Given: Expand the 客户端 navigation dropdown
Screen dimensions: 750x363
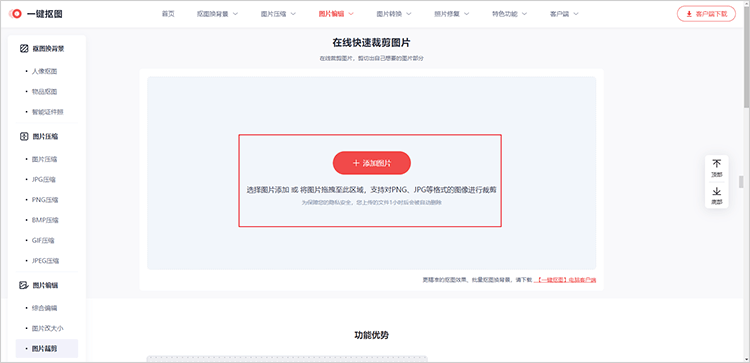Looking at the screenshot, I should point(564,14).
